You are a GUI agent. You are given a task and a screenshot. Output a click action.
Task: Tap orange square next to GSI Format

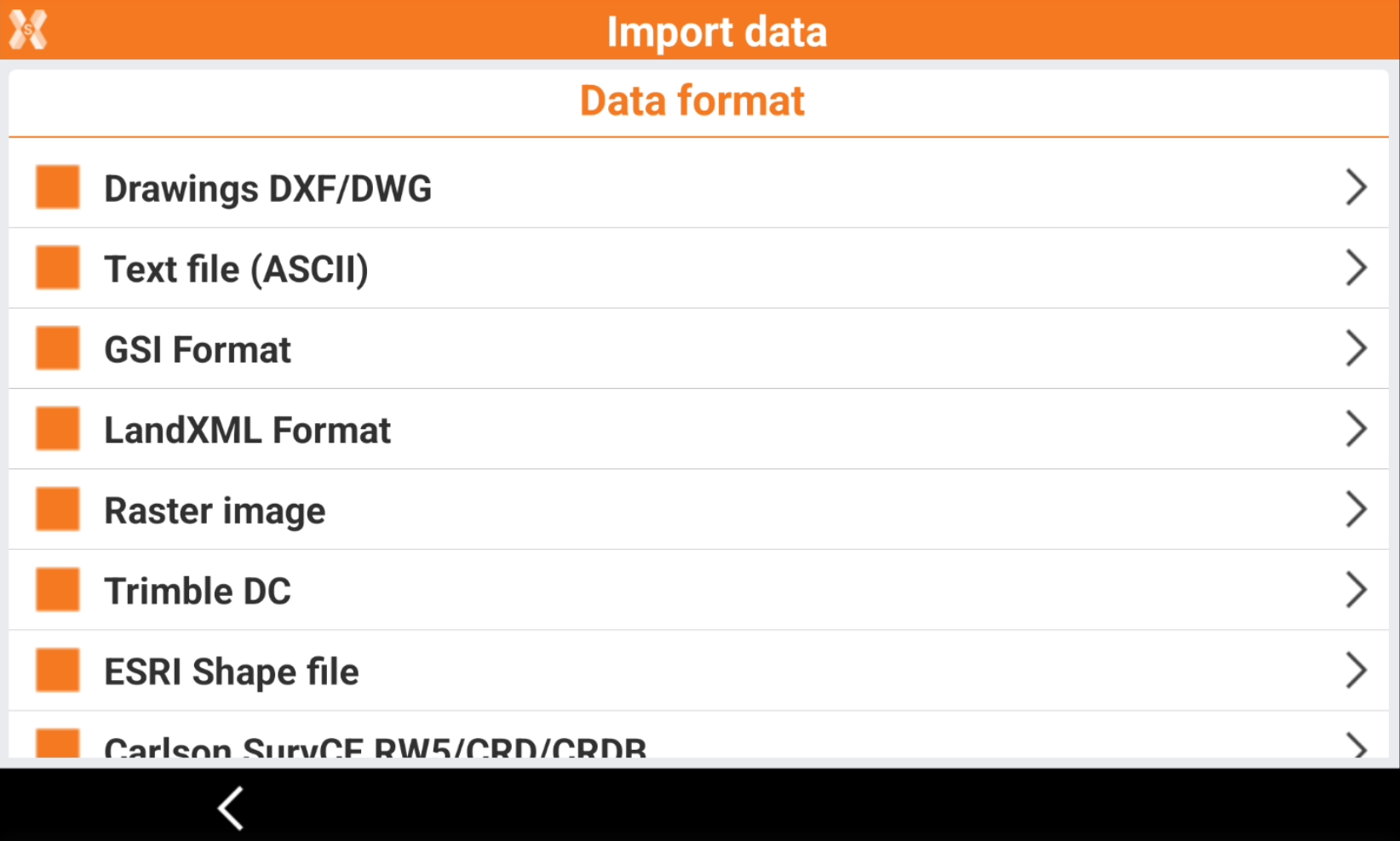coord(58,348)
